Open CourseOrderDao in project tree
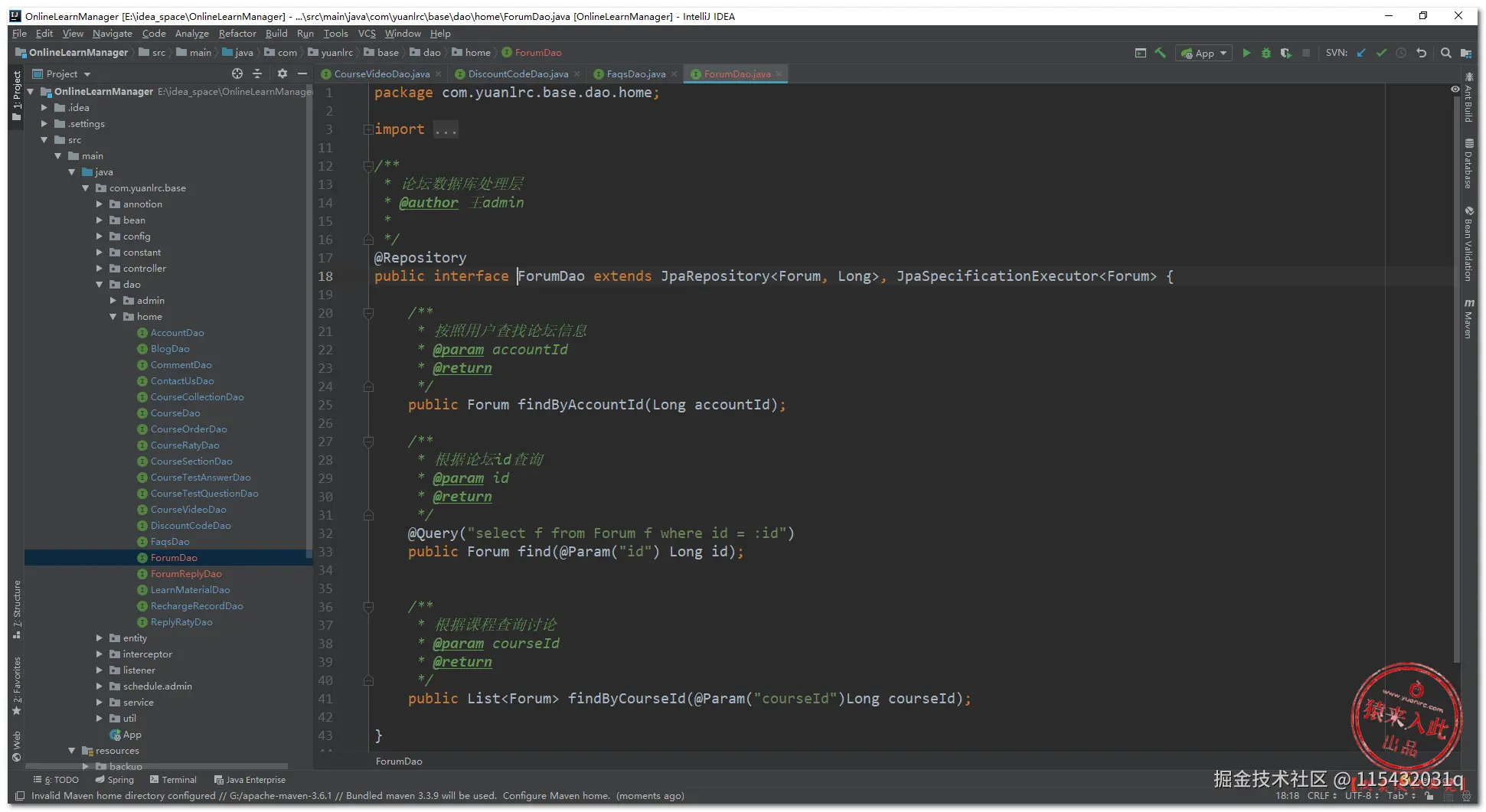The height and width of the screenshot is (812, 1486). pyautogui.click(x=188, y=429)
